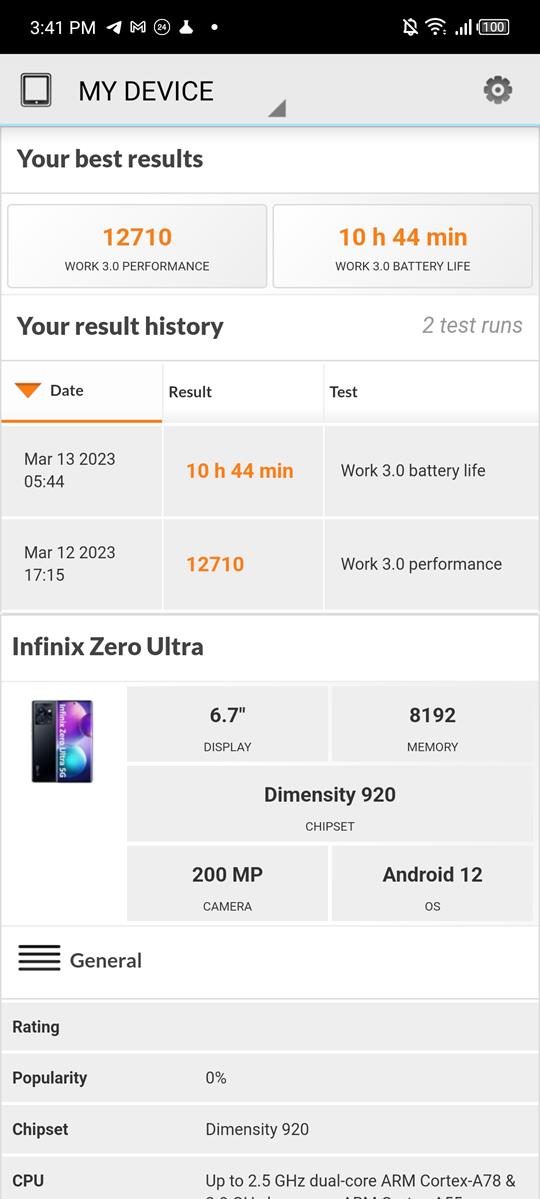Image resolution: width=540 pixels, height=1199 pixels.
Task: Open the Work 3.0 Performance best result card
Action: pos(137,246)
